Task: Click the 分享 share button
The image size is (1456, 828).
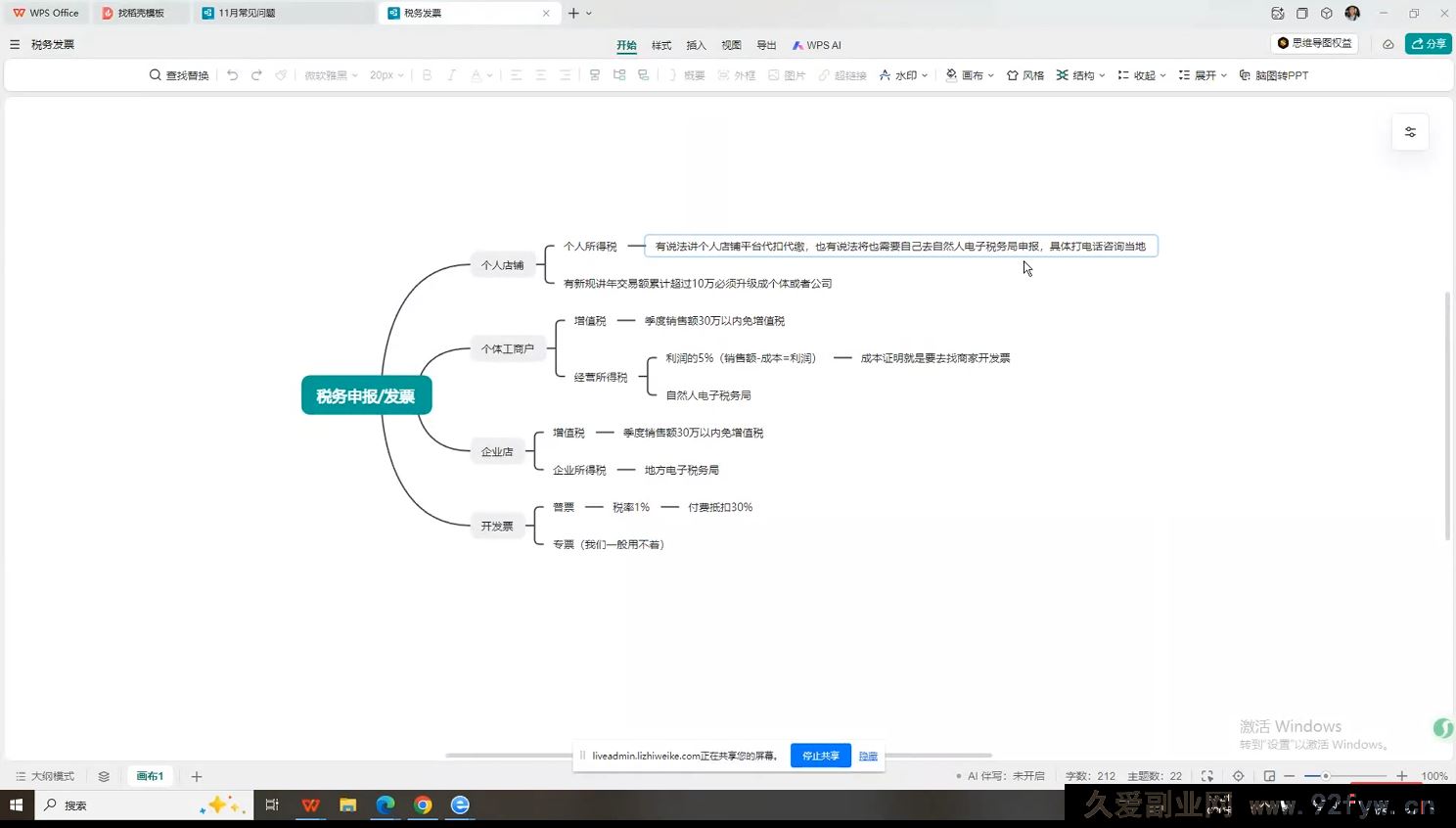Action: tap(1428, 44)
